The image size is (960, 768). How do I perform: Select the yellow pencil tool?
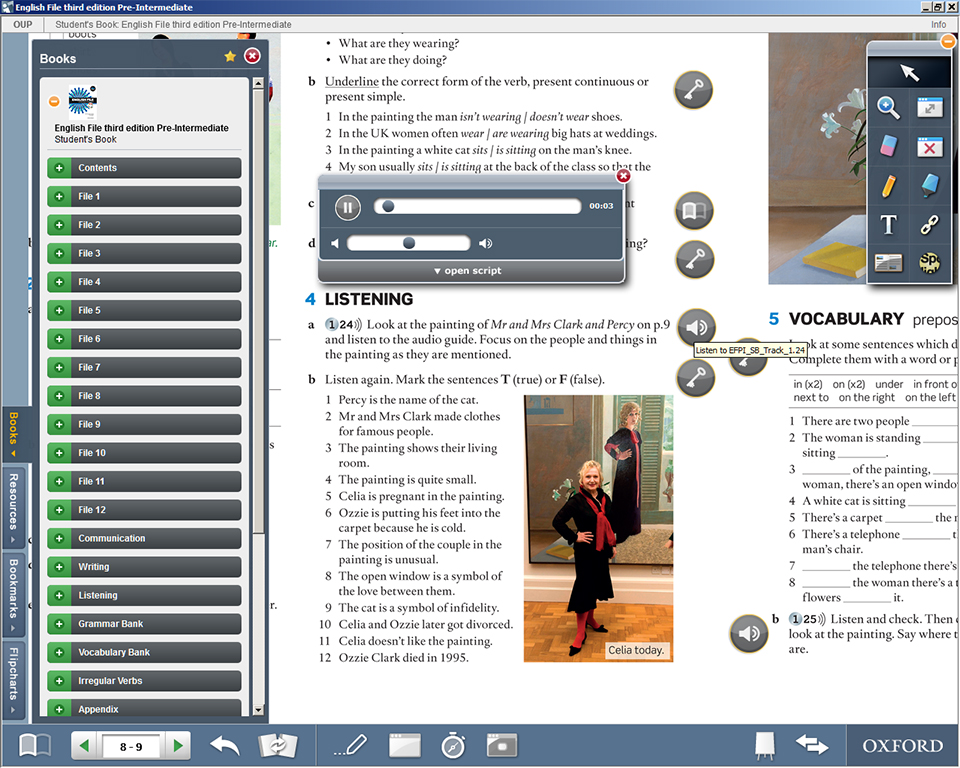point(888,186)
